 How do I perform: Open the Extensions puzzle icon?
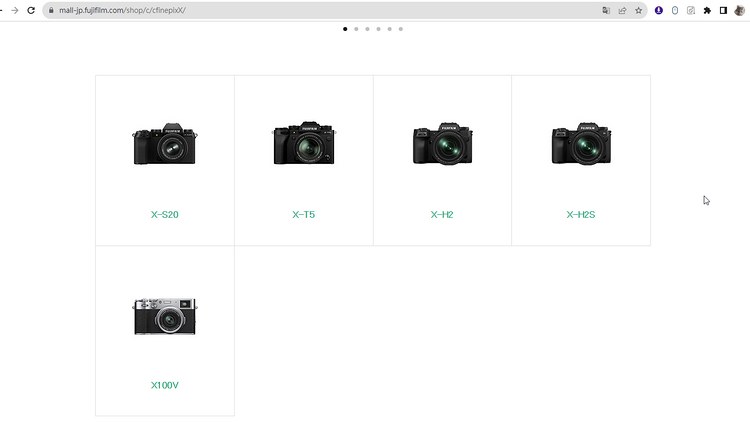coord(707,10)
